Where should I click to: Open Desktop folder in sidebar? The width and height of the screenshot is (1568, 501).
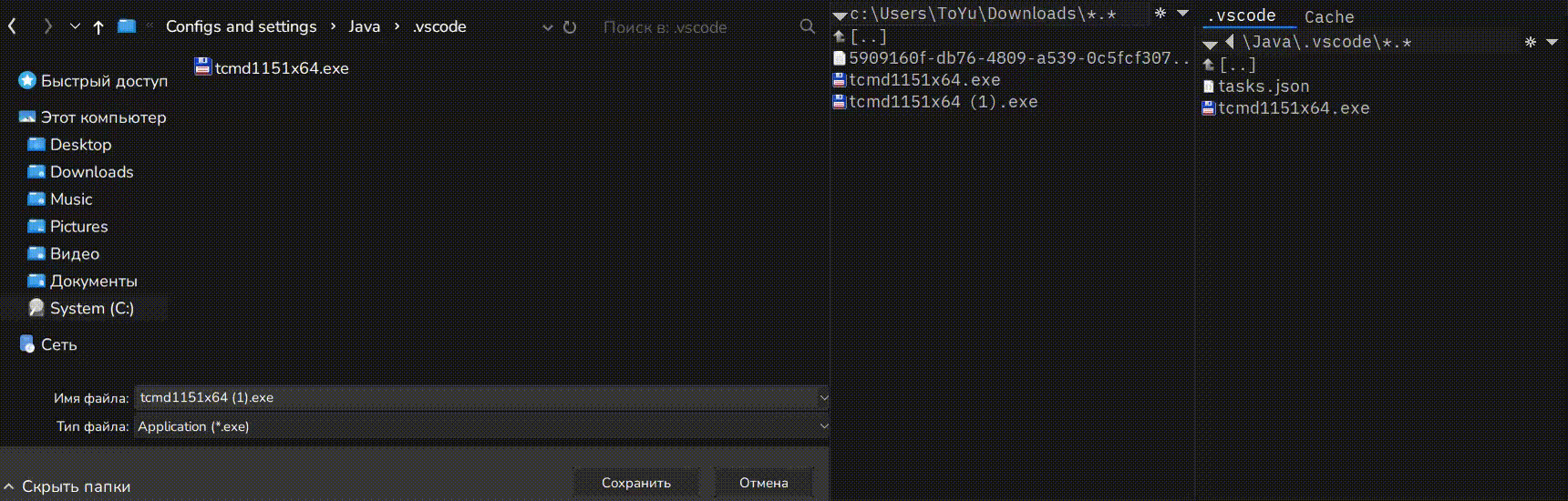(x=80, y=144)
